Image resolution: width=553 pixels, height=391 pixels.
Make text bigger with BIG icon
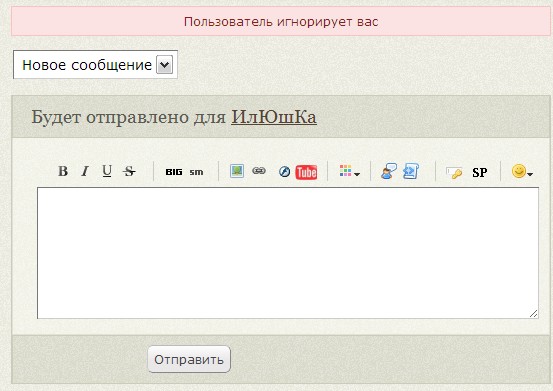(x=174, y=172)
